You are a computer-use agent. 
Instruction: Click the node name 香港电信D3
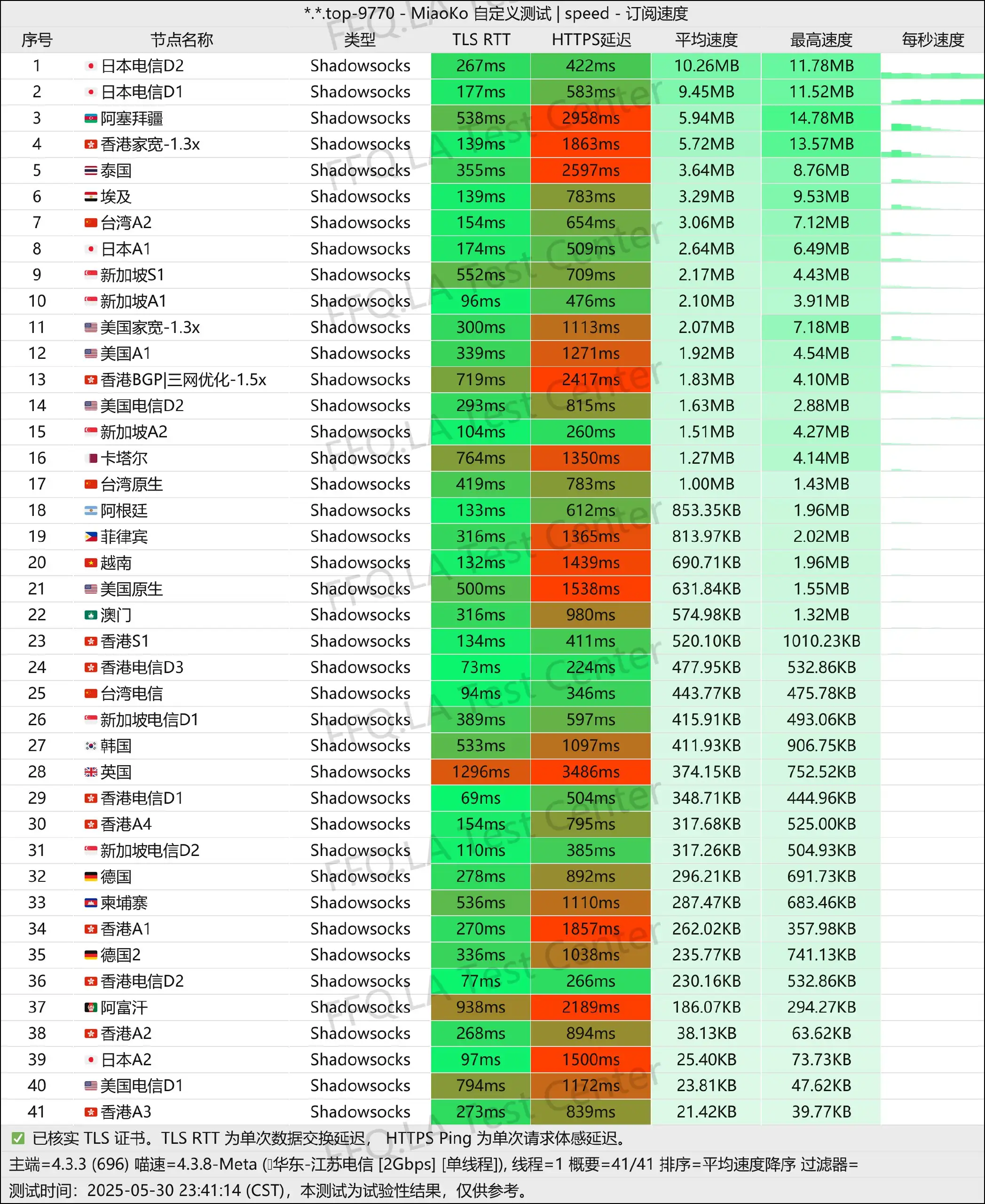pos(142,667)
